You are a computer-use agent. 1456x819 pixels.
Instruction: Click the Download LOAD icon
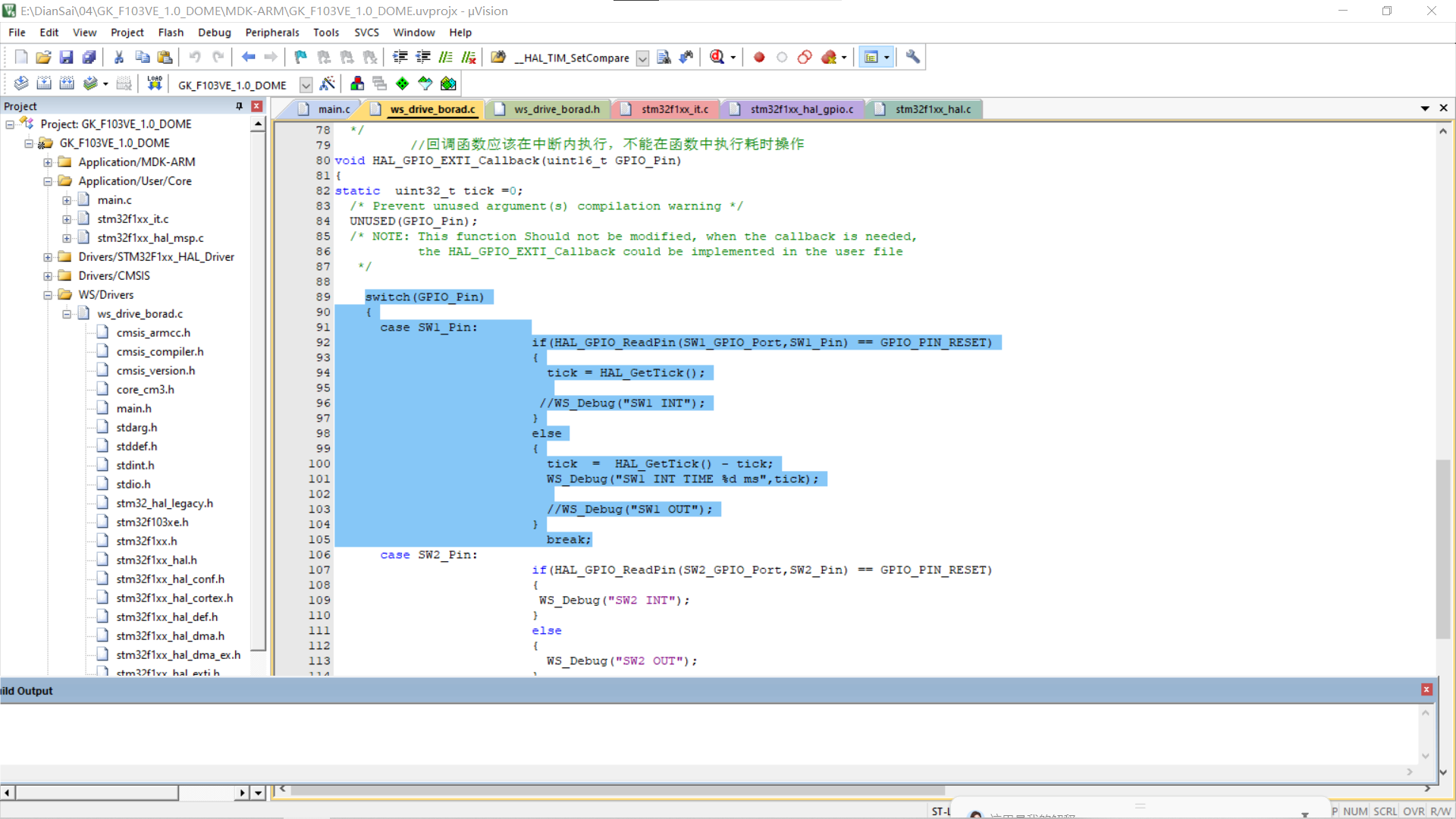click(x=155, y=83)
